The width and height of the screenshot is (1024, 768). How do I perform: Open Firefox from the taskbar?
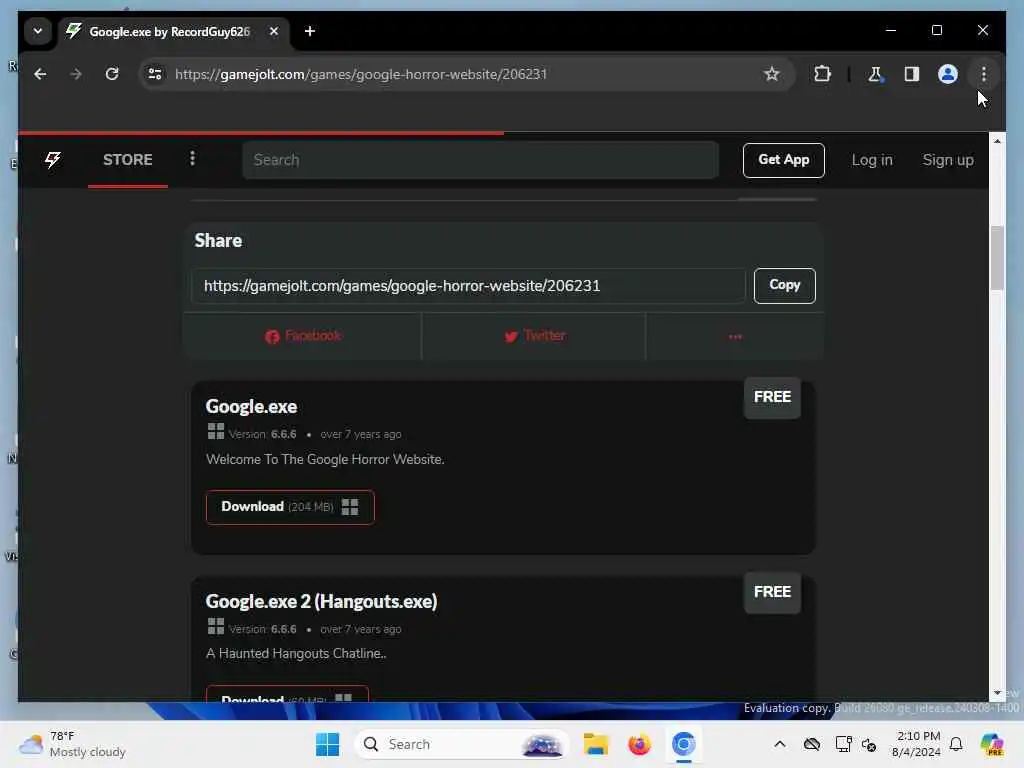[639, 744]
